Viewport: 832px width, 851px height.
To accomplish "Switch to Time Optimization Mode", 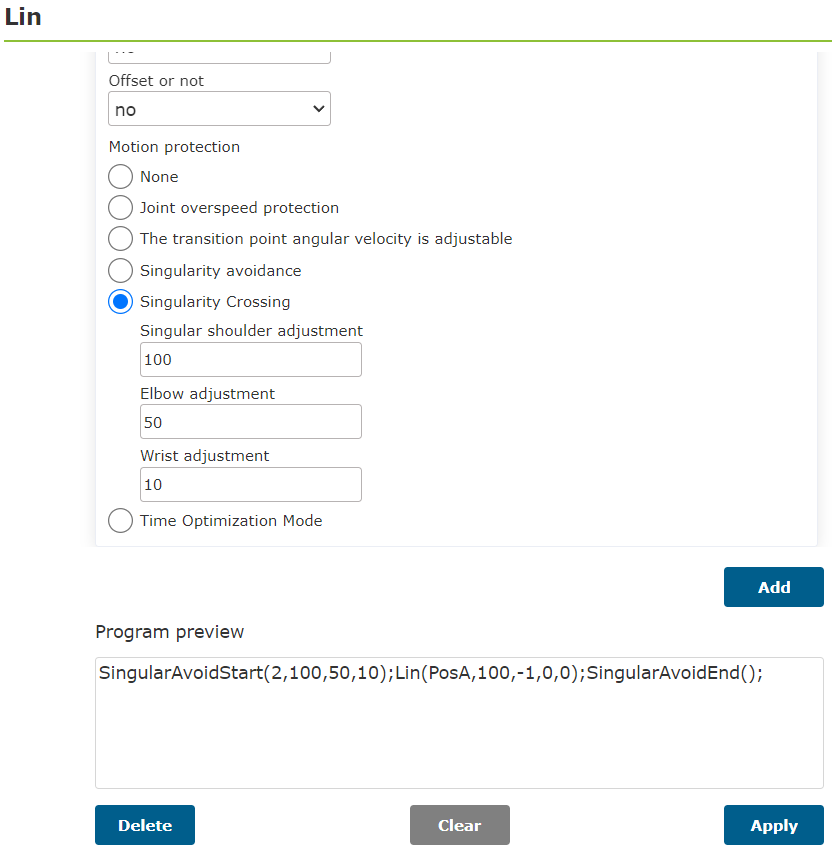I will (120, 520).
